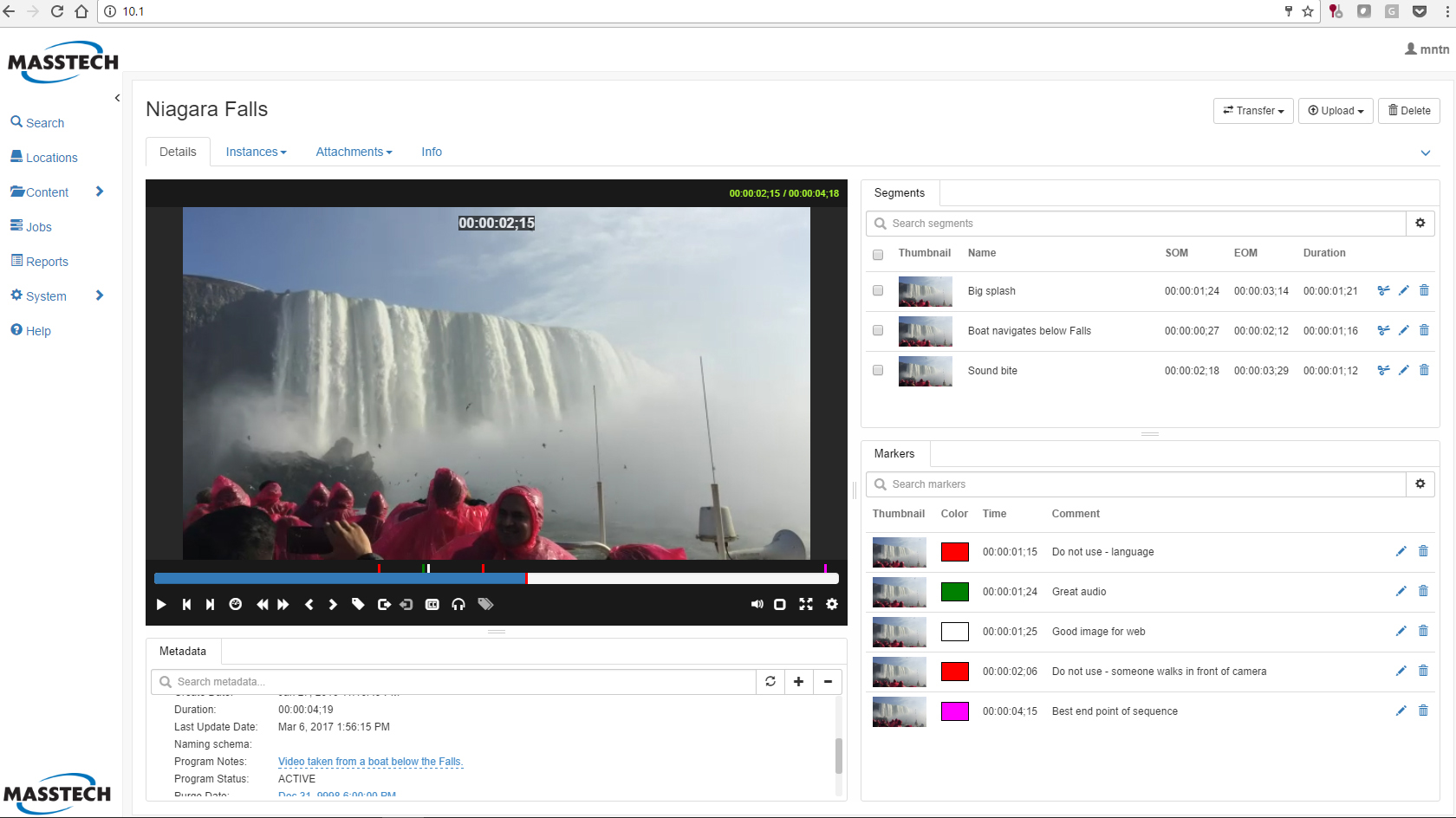Viewport: 1456px width, 818px height.
Task: Open Locations in sidebar
Action: coord(44,158)
